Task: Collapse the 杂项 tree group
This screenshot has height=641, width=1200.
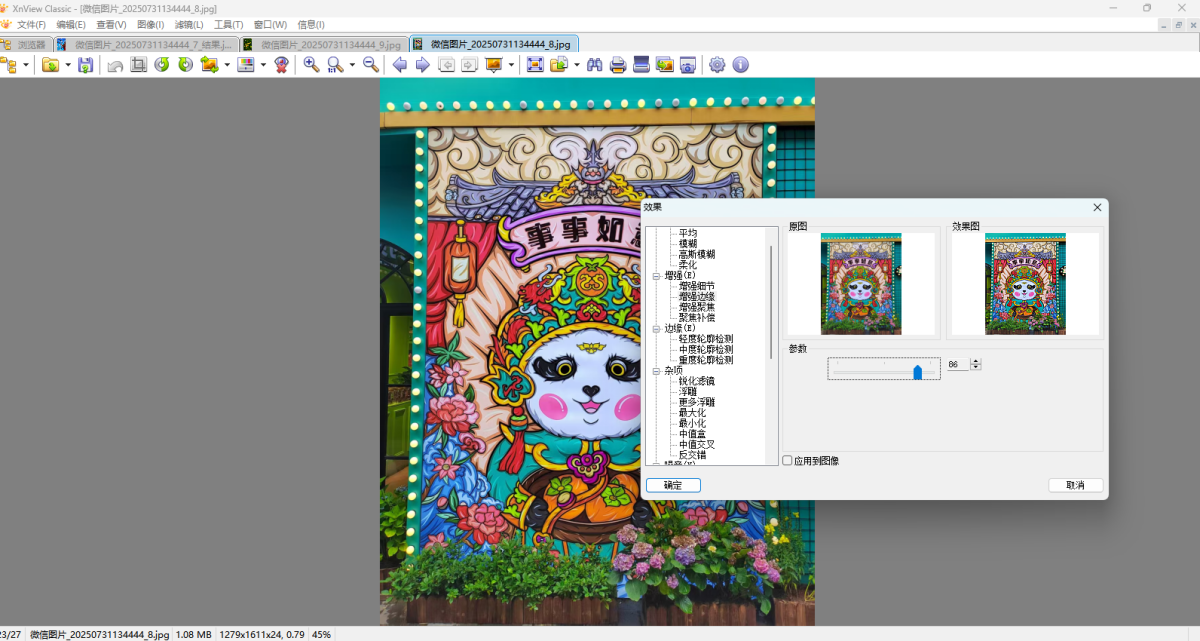Action: (656, 371)
